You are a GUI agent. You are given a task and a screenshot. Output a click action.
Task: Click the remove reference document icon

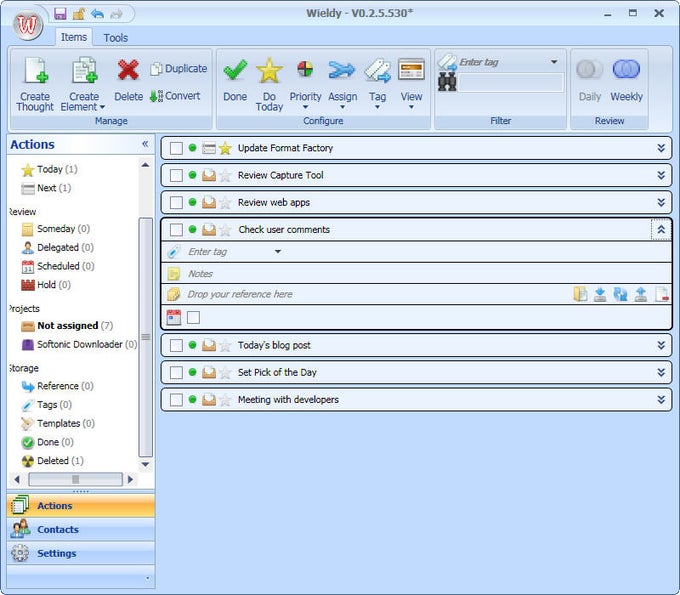662,294
